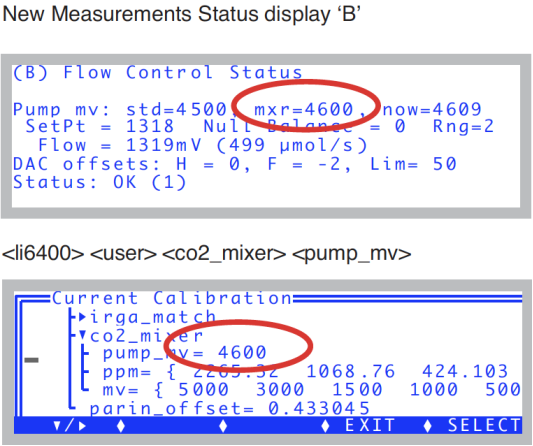Click the DAC offsets Lim= 50 value

(413, 164)
